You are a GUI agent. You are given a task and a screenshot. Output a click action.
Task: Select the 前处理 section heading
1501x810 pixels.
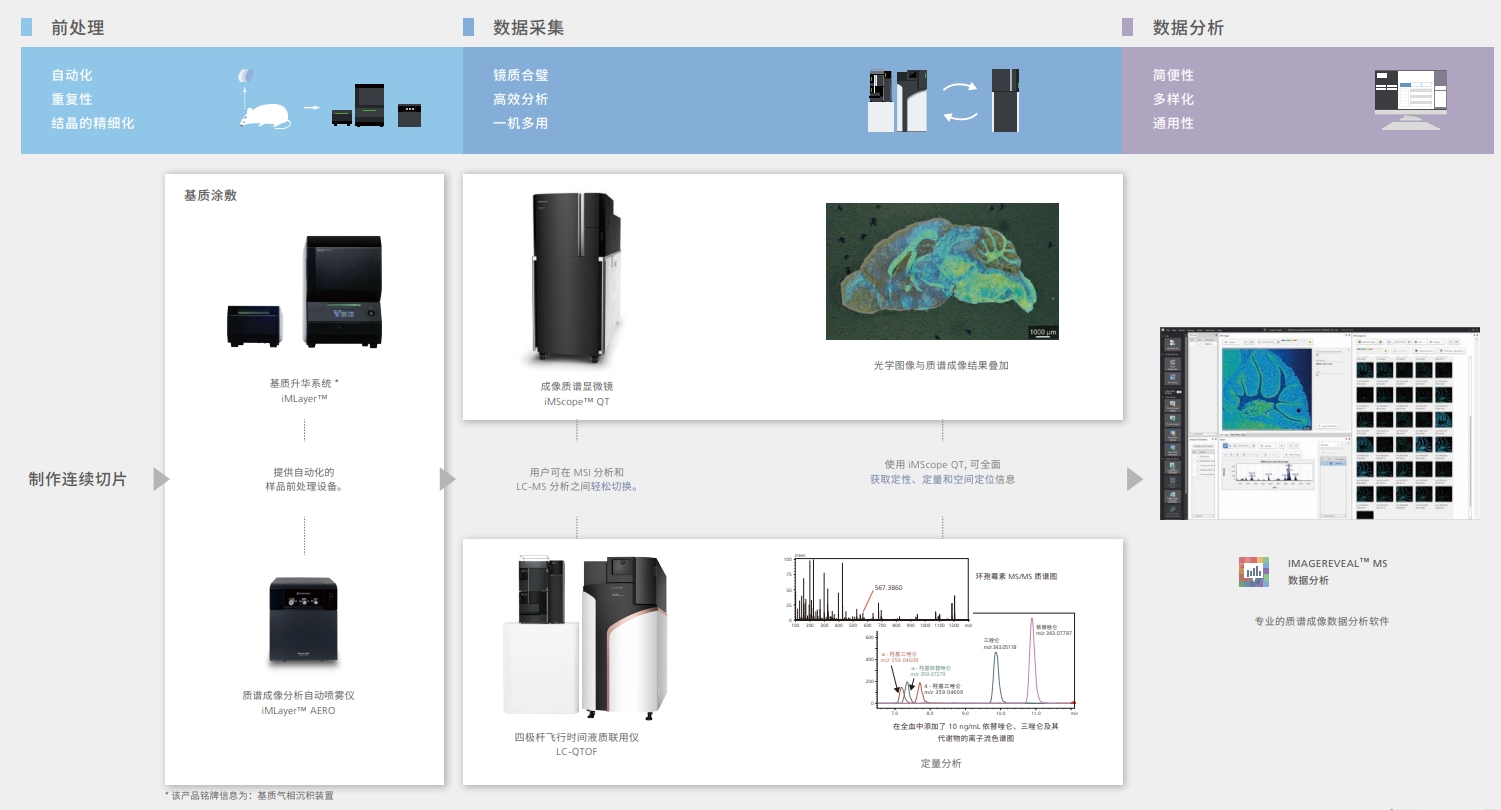(x=77, y=28)
